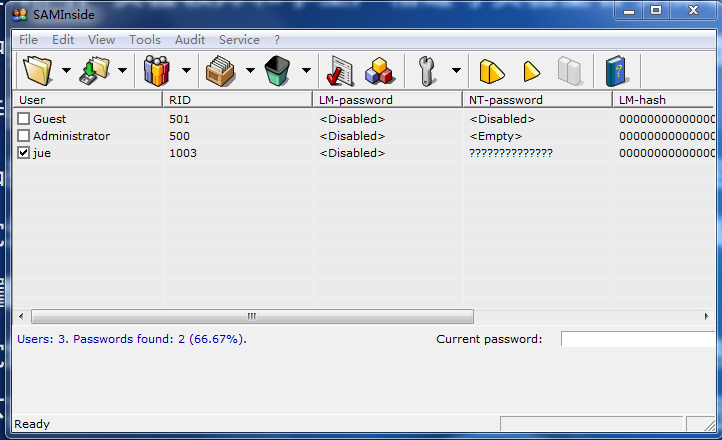Click RID value 1003
The image size is (722, 440).
tap(183, 153)
